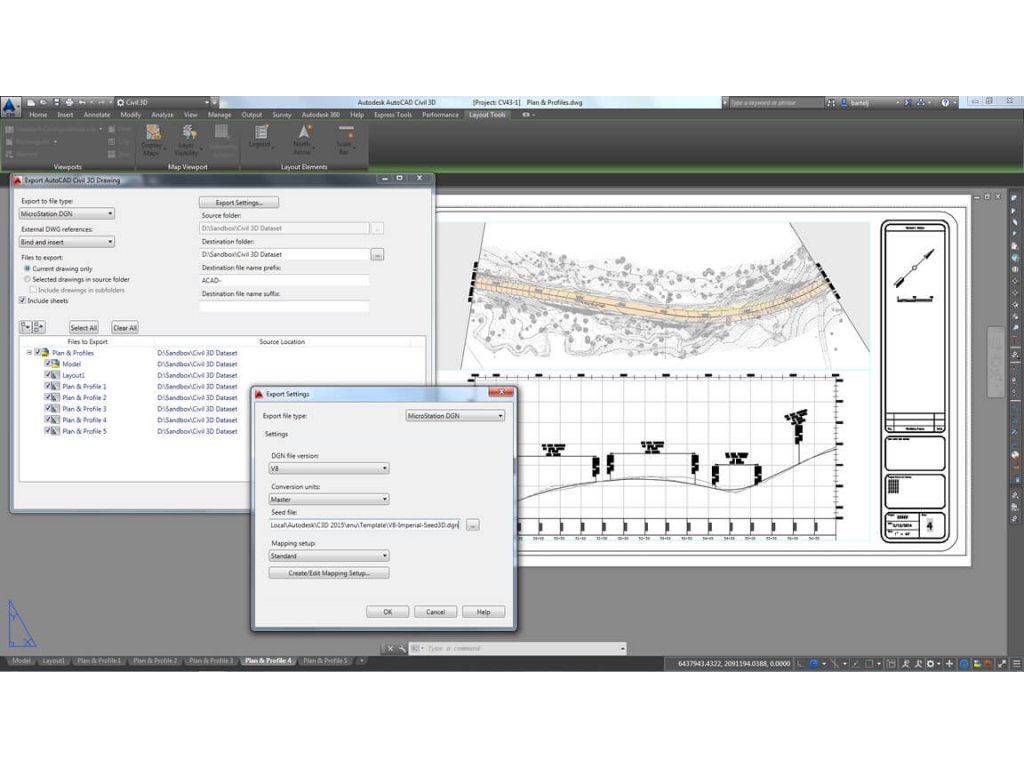The image size is (1024, 768).
Task: Click OK in Export Settings dialog
Action: pyautogui.click(x=387, y=612)
